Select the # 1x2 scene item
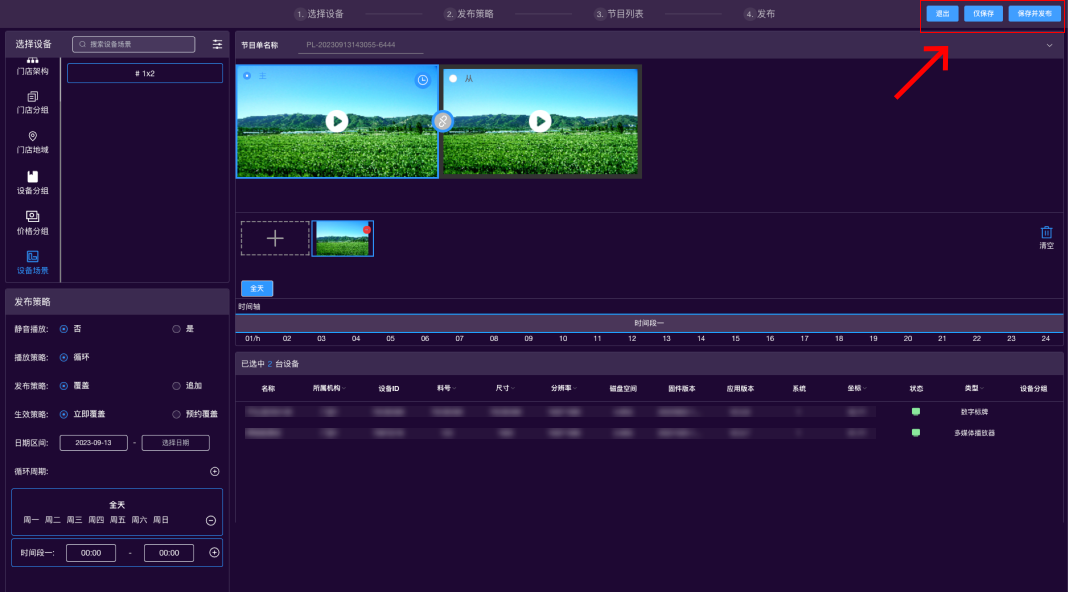1068x592 pixels. click(145, 73)
